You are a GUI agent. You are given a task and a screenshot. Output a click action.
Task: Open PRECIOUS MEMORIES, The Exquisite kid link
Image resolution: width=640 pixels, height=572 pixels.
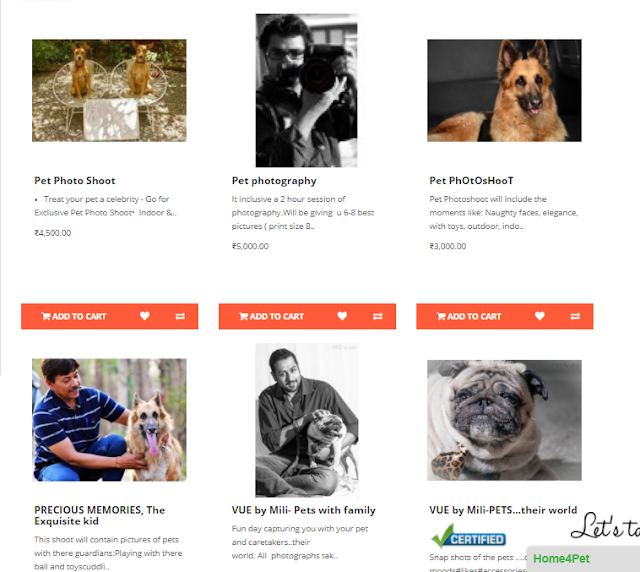100,515
